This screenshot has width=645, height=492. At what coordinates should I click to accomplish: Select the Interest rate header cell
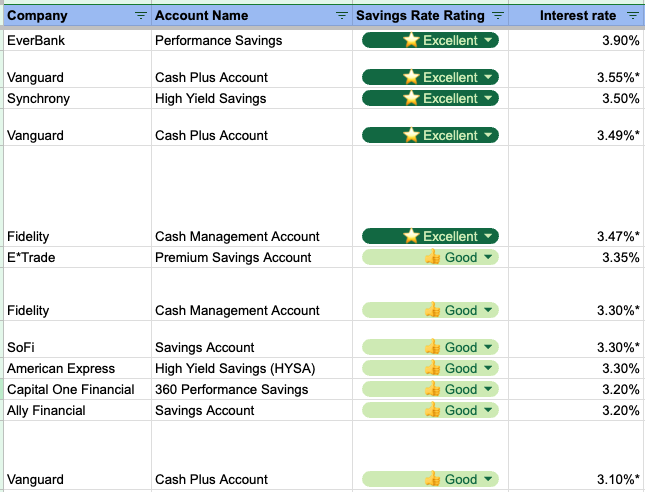(577, 16)
